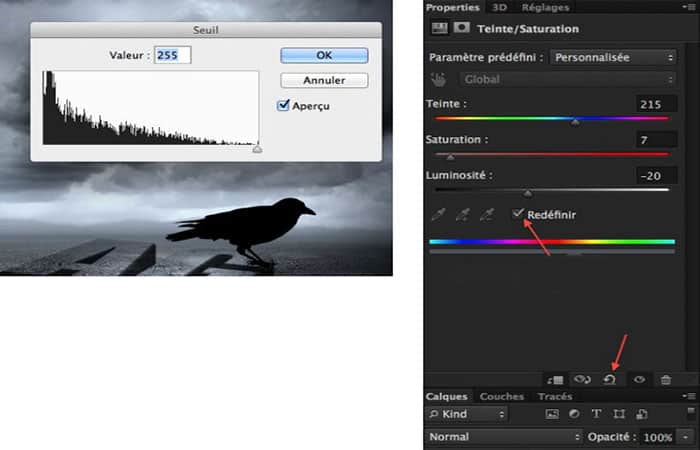700x450 pixels.
Task: Click the Luminosité slider handle
Action: pos(528,193)
